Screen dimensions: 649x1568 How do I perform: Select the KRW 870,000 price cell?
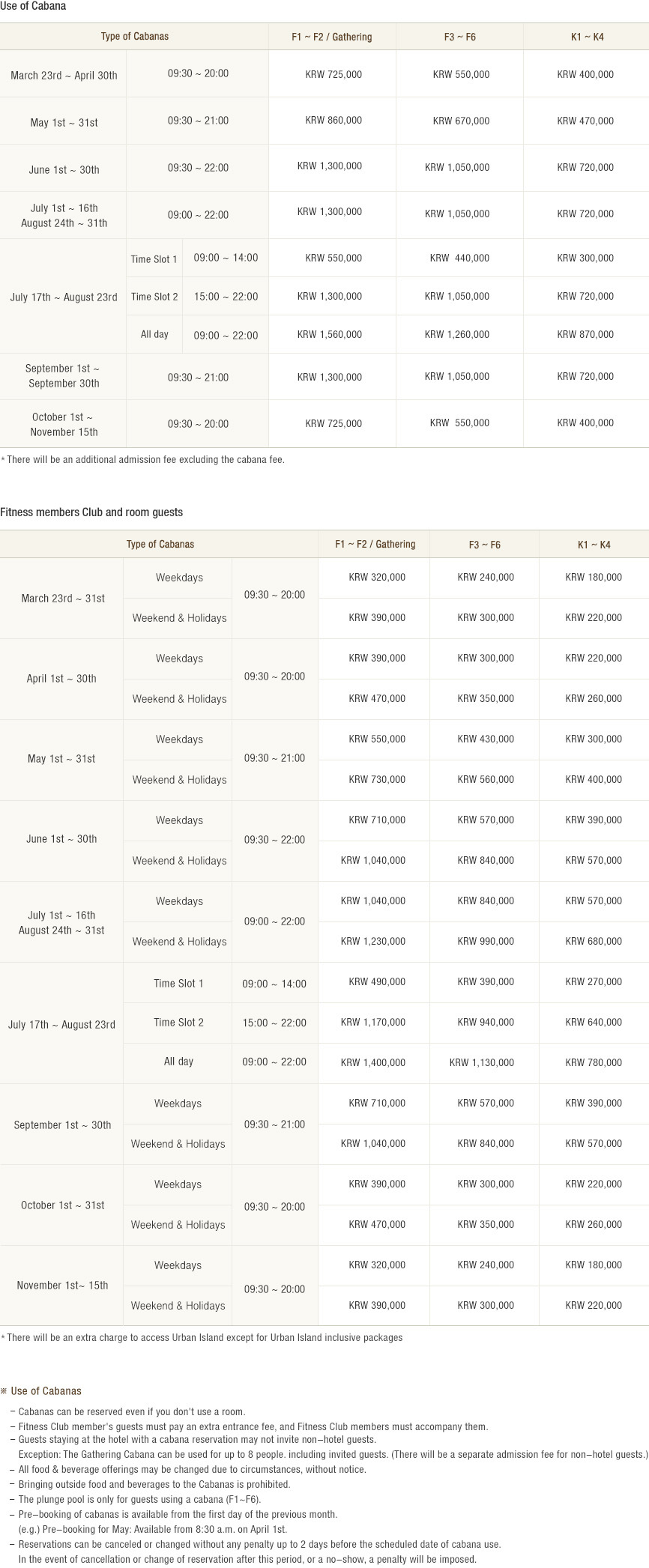pos(585,335)
